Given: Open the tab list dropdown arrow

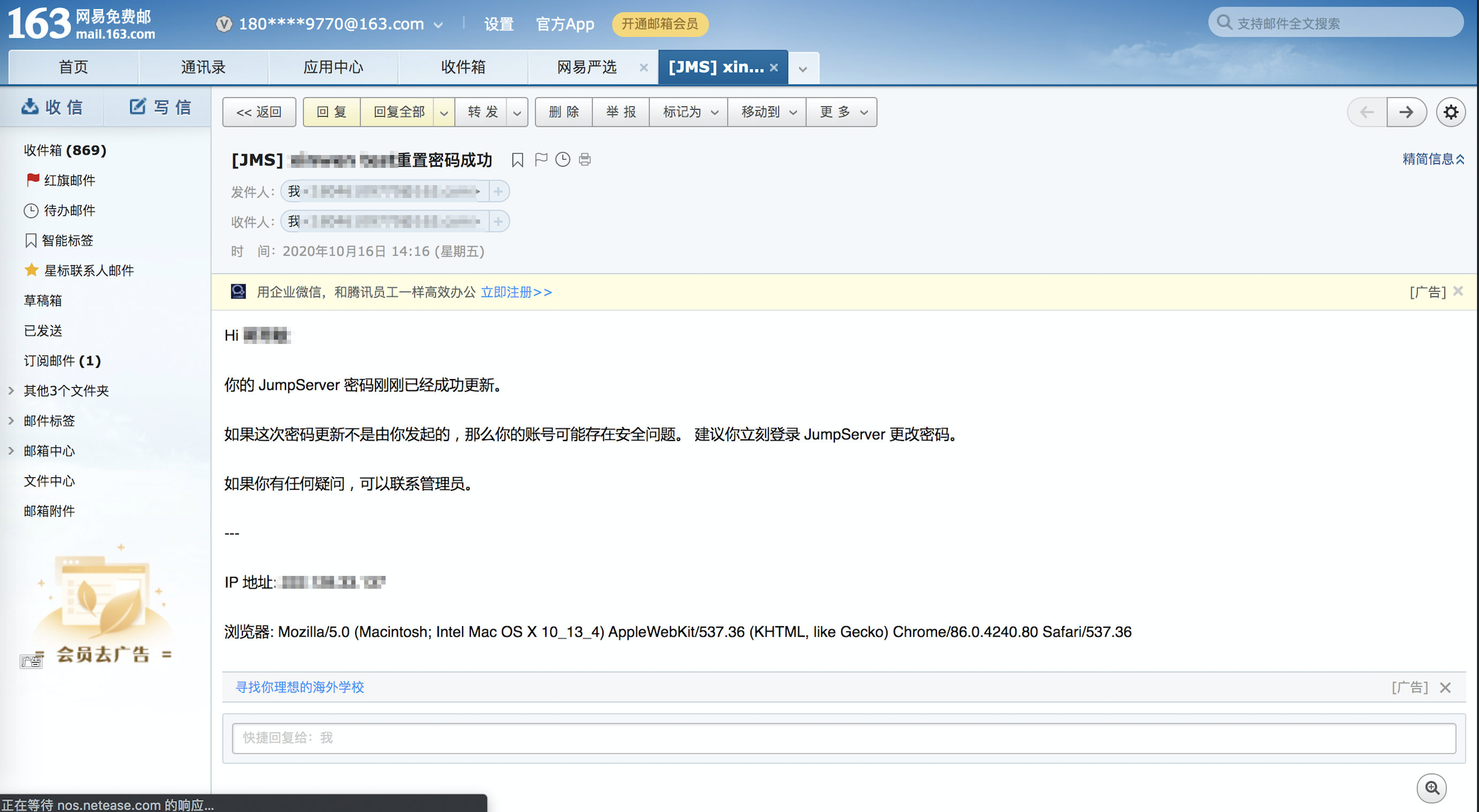Looking at the screenshot, I should point(803,68).
